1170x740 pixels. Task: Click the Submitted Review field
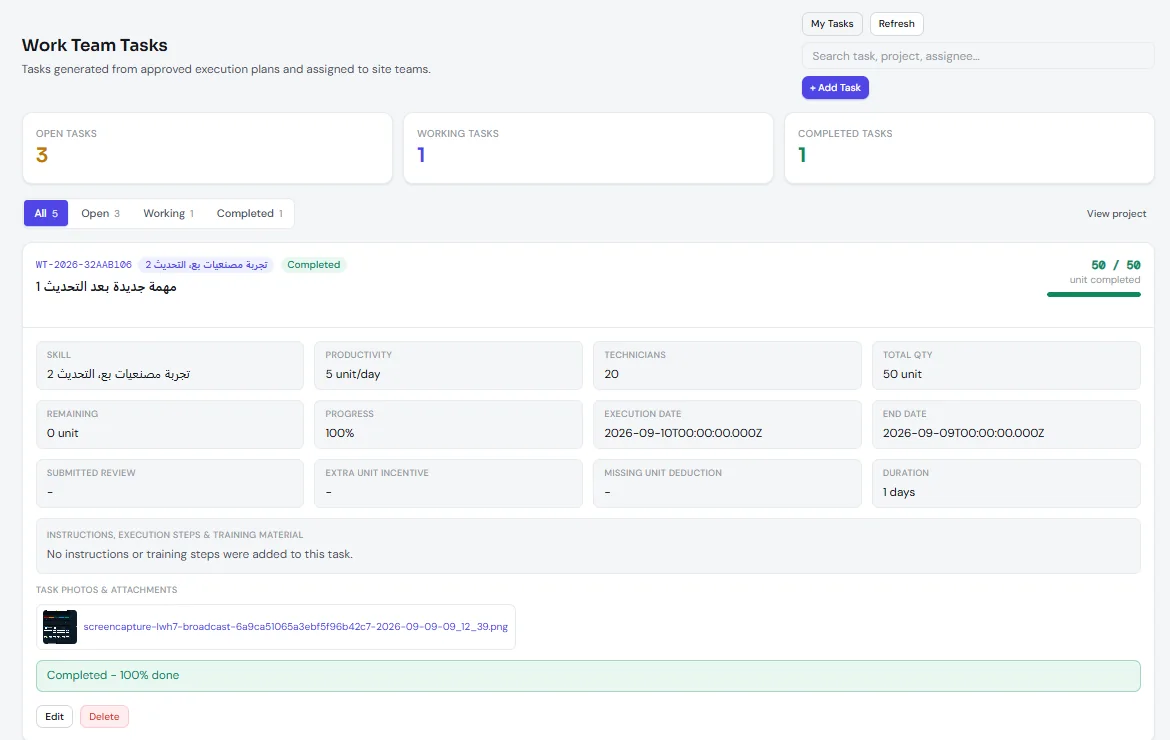click(x=170, y=483)
